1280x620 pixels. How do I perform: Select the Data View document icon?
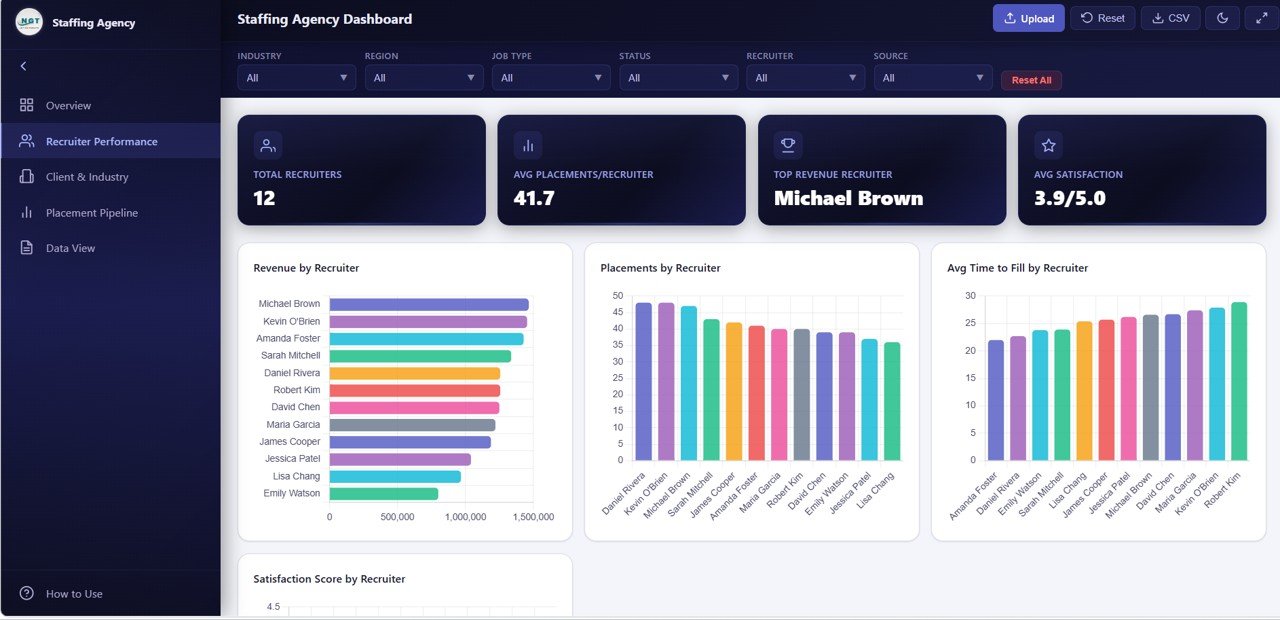pyautogui.click(x=25, y=248)
